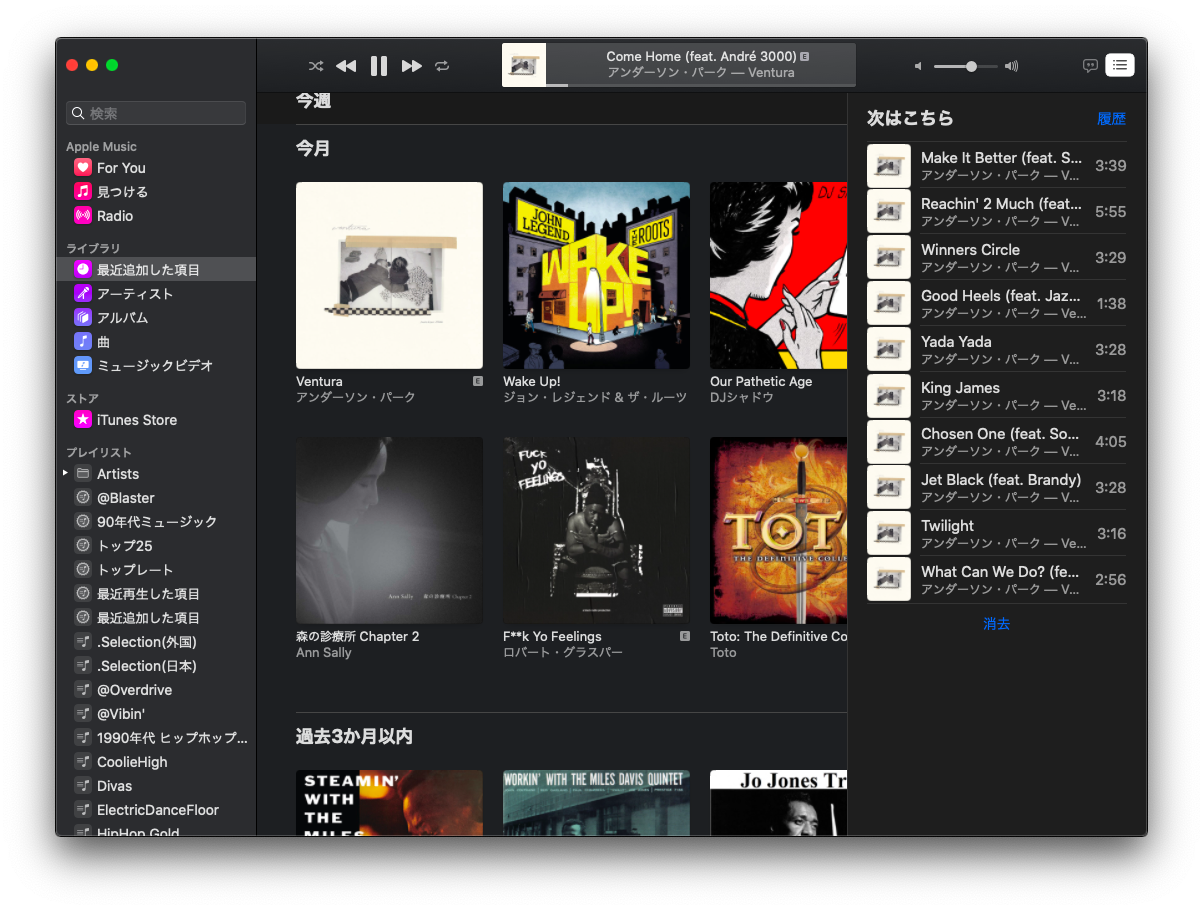
Task: Click the maximum volume speaker icon
Action: [x=1012, y=66]
